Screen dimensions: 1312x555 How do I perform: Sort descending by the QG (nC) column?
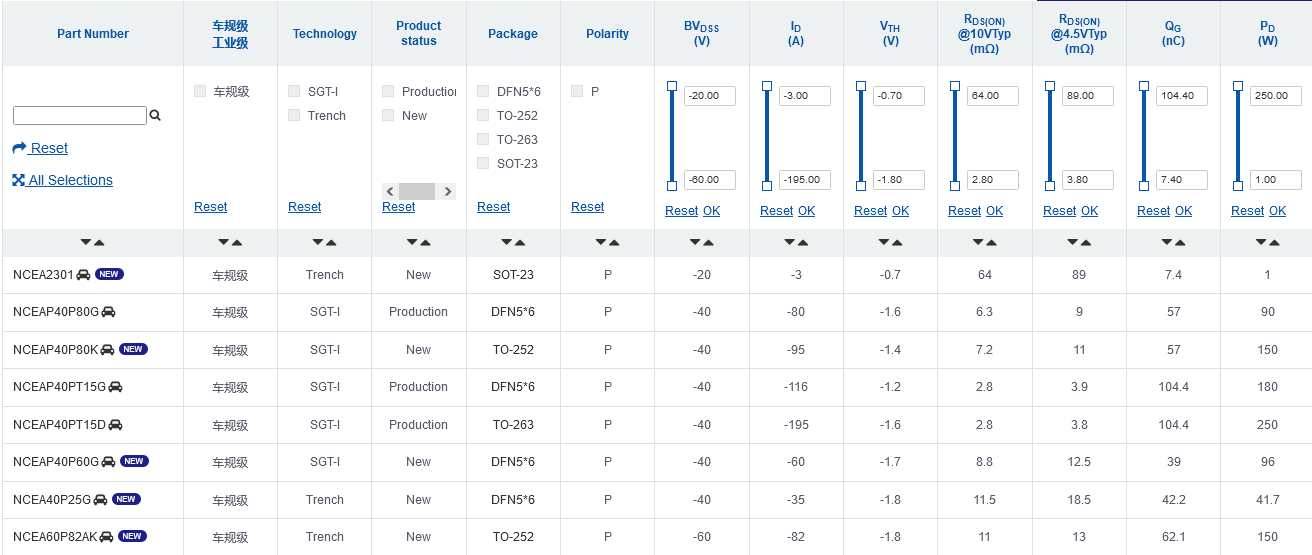[x=1167, y=243]
